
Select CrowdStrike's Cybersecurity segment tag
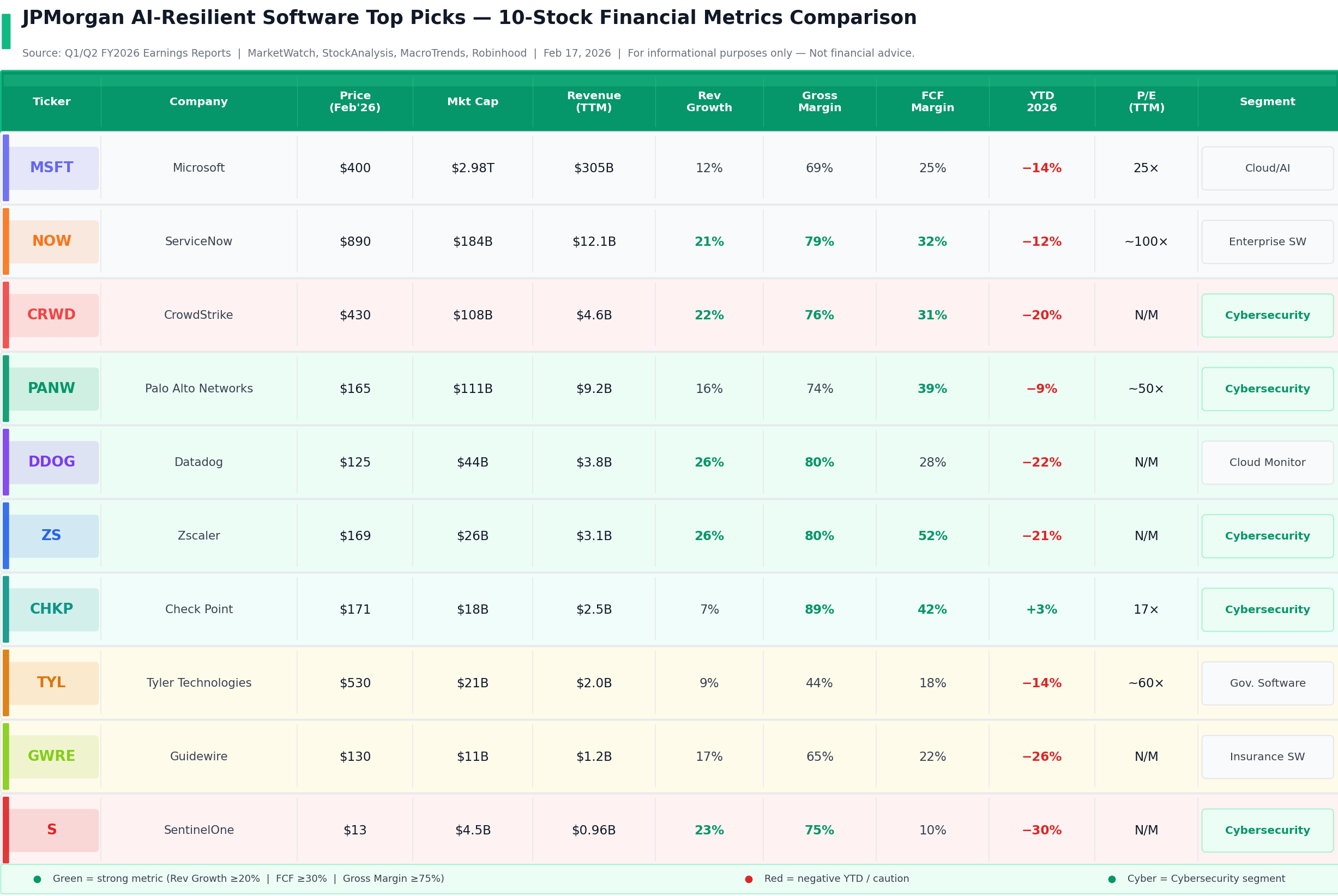click(x=1267, y=316)
